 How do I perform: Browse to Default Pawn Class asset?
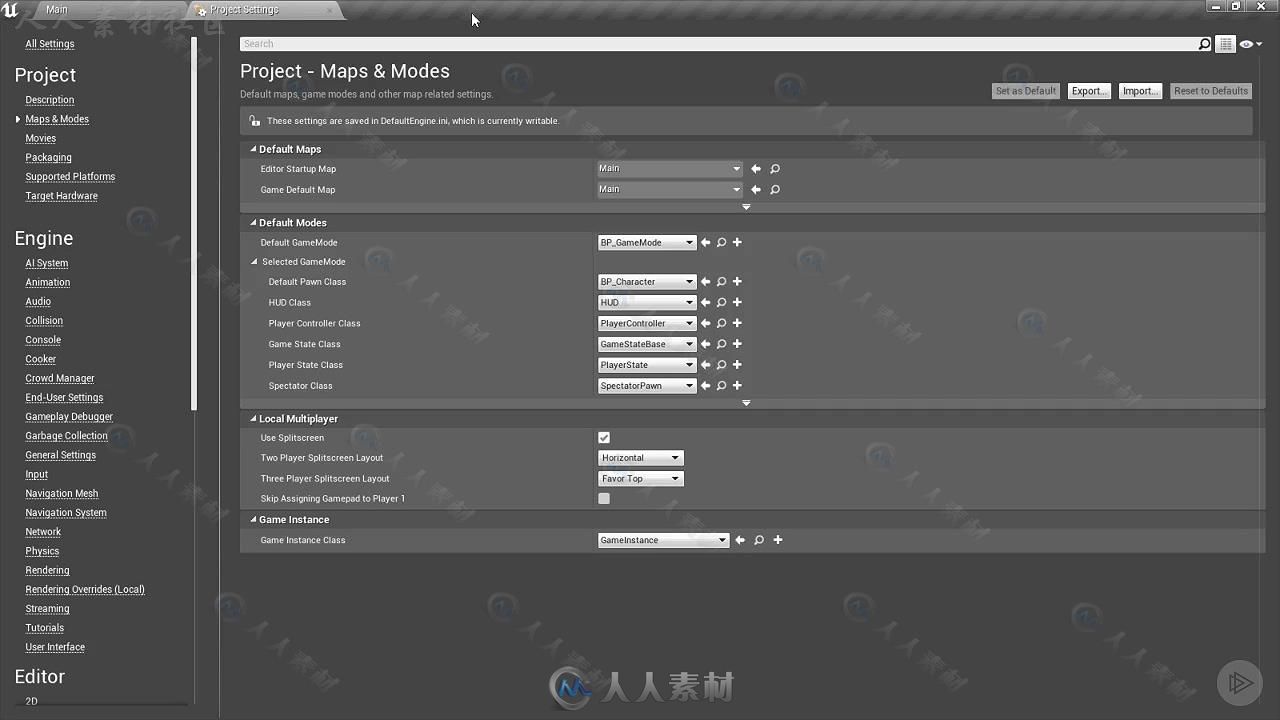point(721,282)
